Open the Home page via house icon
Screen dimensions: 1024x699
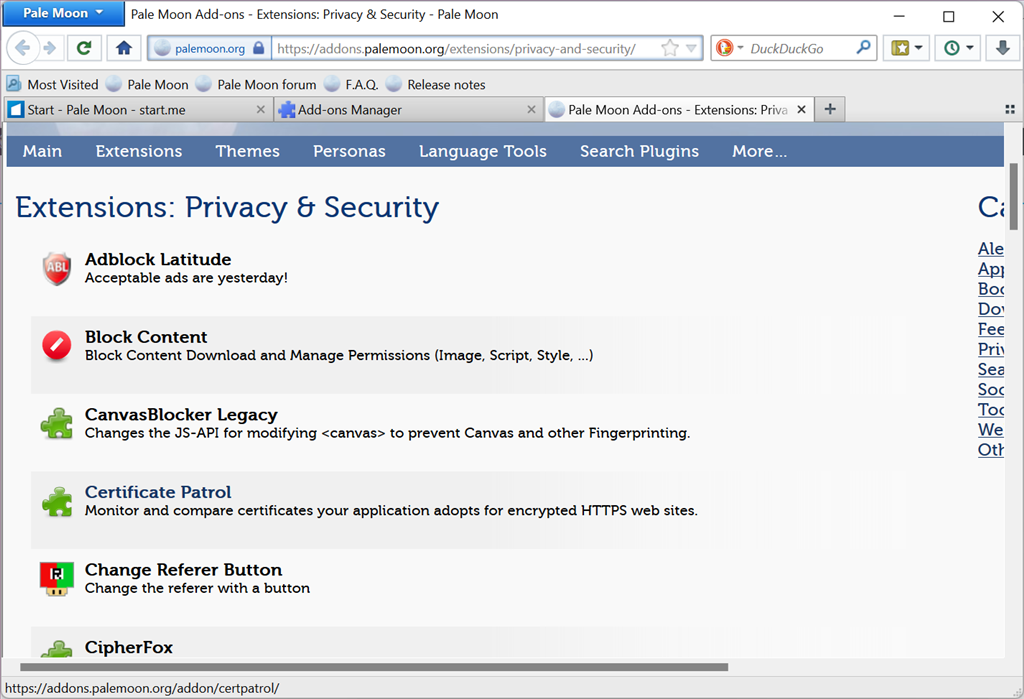pos(123,48)
